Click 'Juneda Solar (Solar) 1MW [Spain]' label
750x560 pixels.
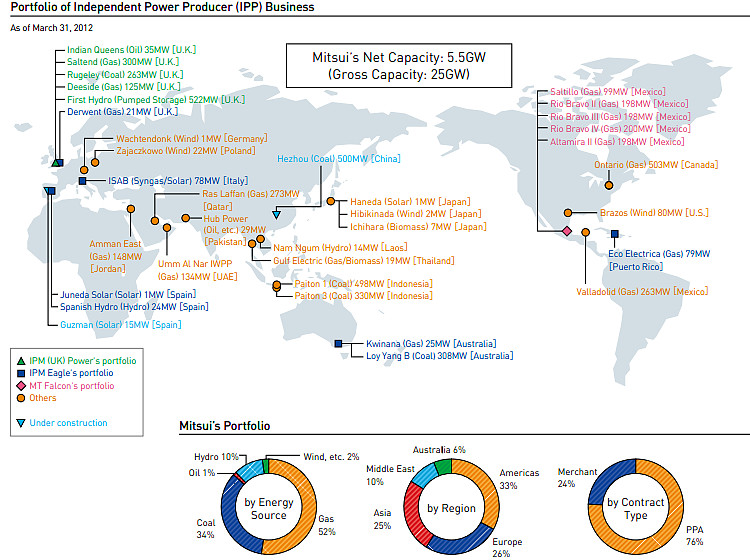(x=128, y=295)
